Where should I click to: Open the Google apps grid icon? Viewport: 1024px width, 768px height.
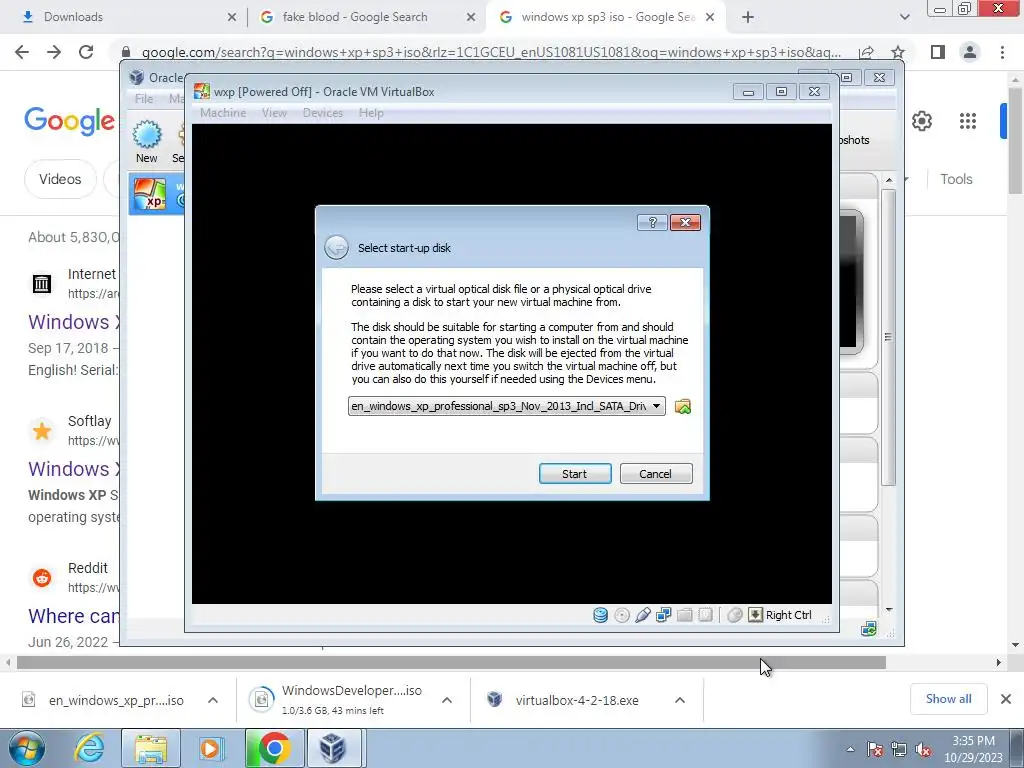click(967, 121)
